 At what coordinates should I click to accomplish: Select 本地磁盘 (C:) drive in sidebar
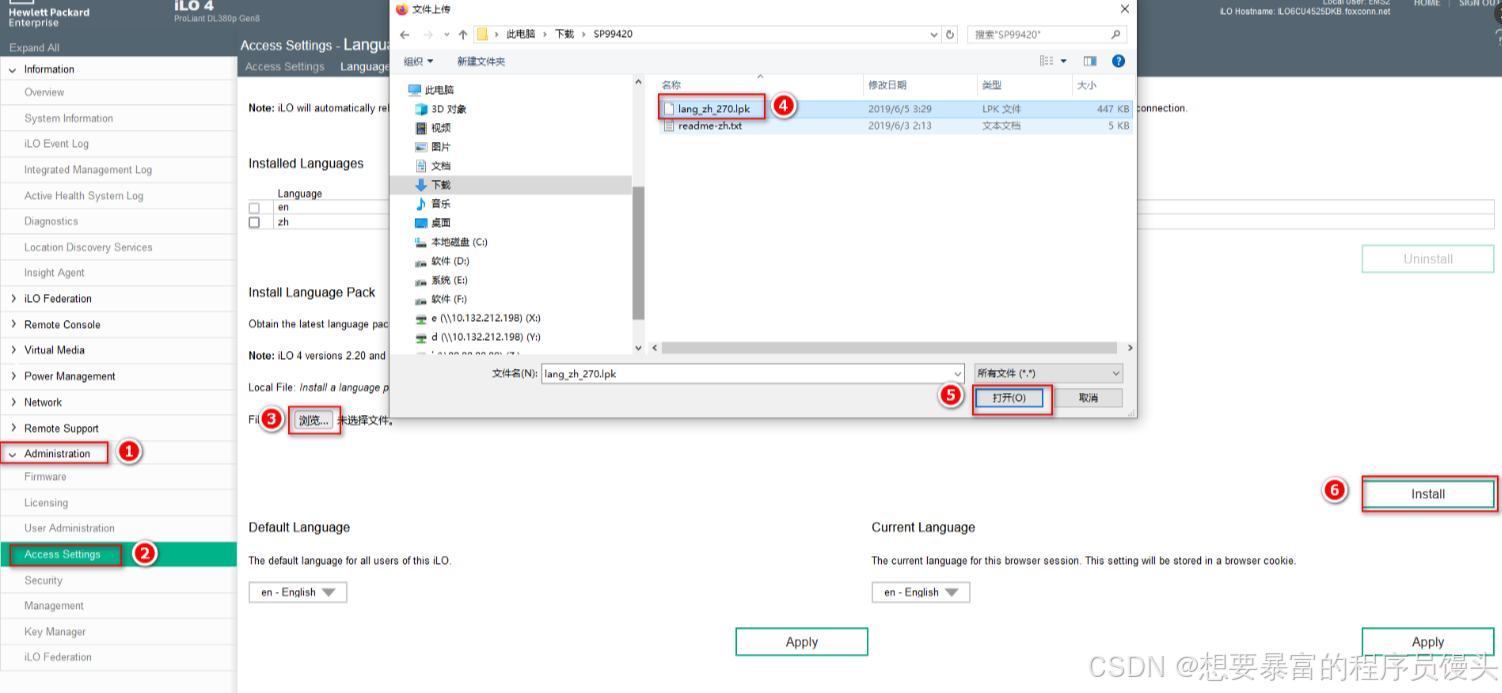450,242
